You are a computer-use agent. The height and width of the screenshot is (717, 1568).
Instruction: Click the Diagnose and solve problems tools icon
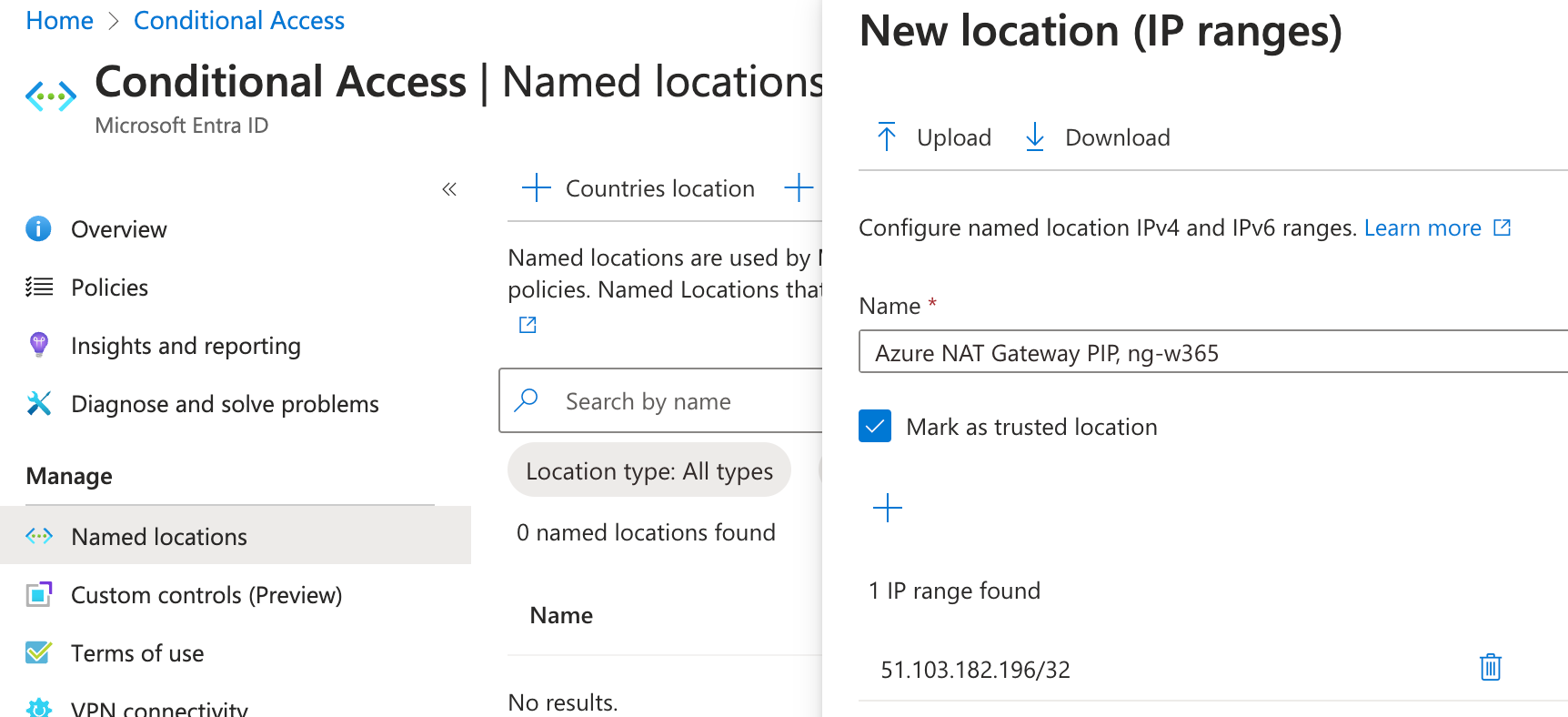click(38, 404)
